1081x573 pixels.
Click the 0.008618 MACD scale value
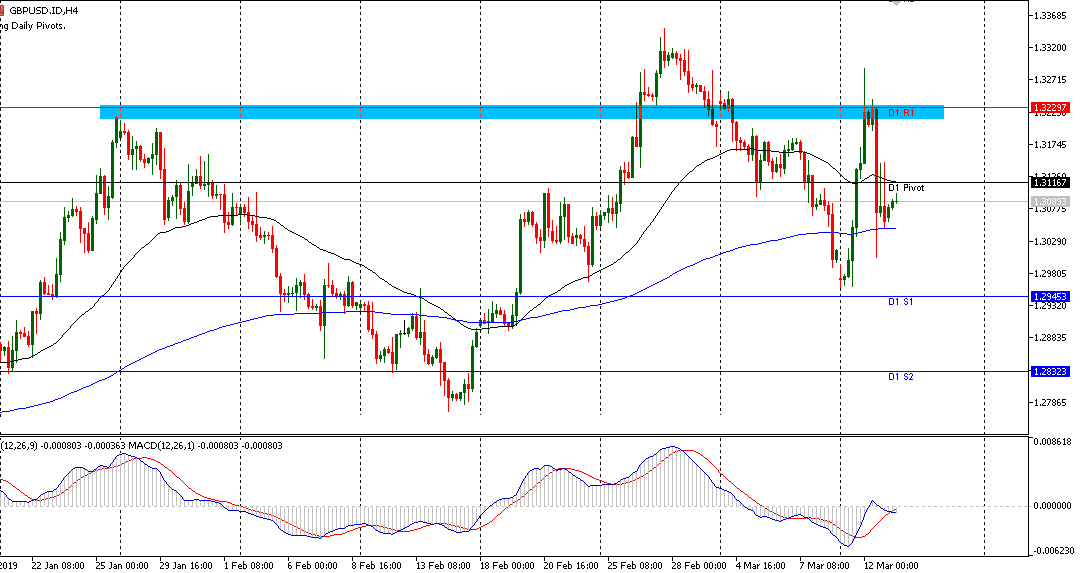[1053, 441]
